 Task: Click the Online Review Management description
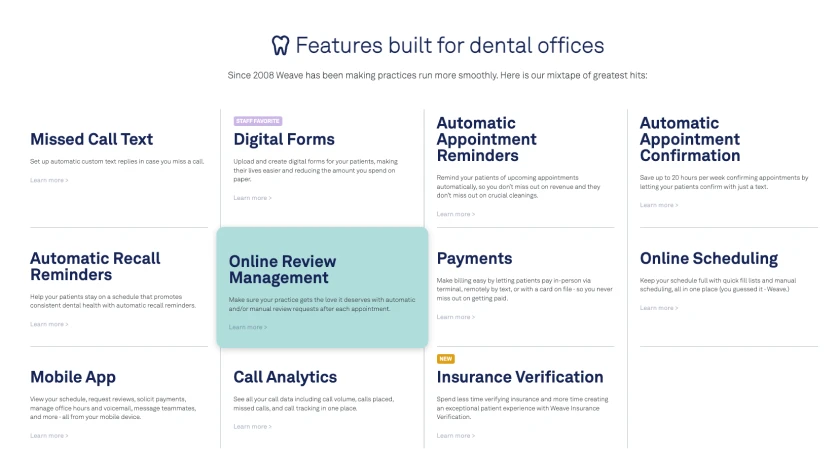point(322,304)
